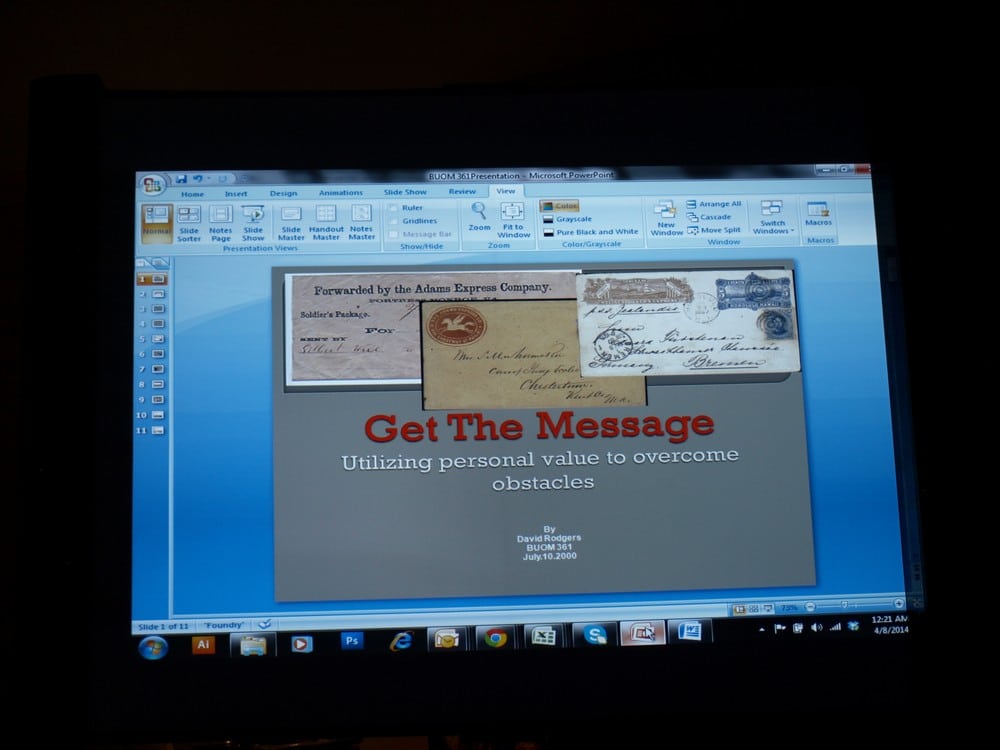Start slide show from status bar button
The image size is (1000, 750).
coord(768,609)
